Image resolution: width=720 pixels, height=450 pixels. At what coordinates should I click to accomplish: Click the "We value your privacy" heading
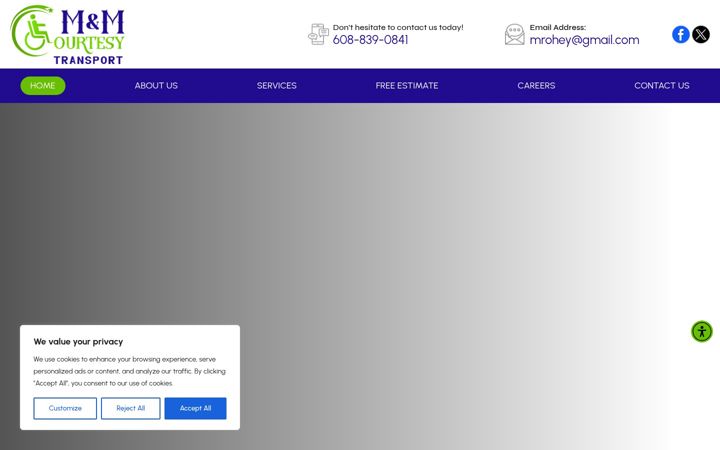pos(78,342)
